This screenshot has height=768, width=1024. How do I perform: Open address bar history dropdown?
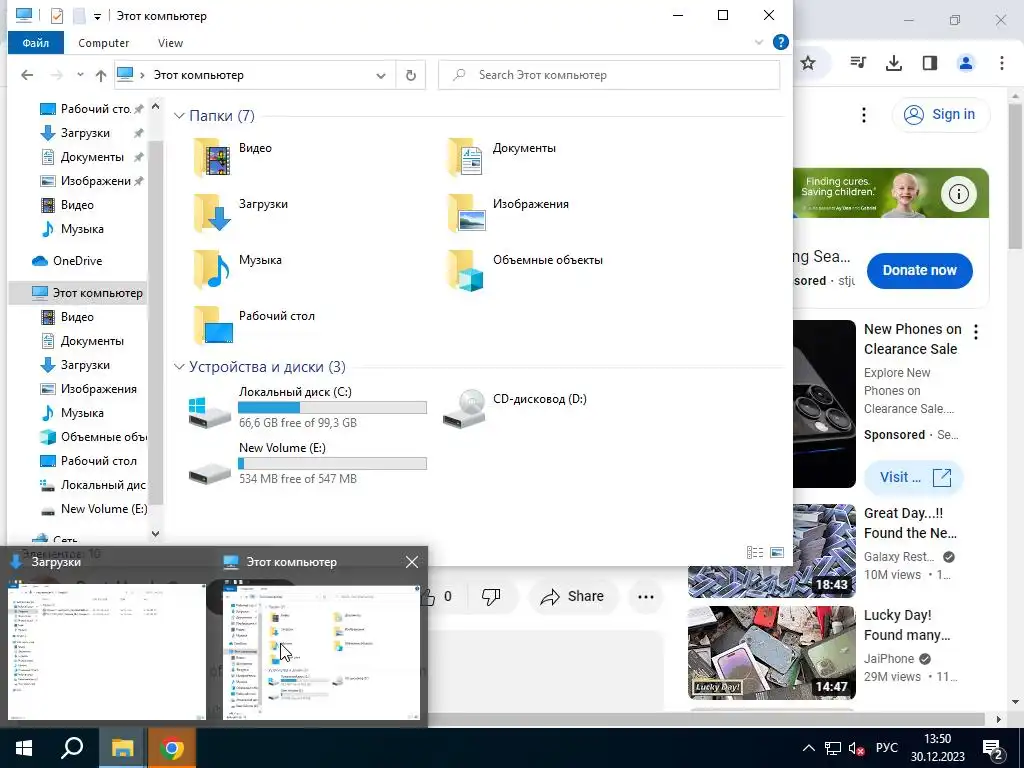coord(381,75)
